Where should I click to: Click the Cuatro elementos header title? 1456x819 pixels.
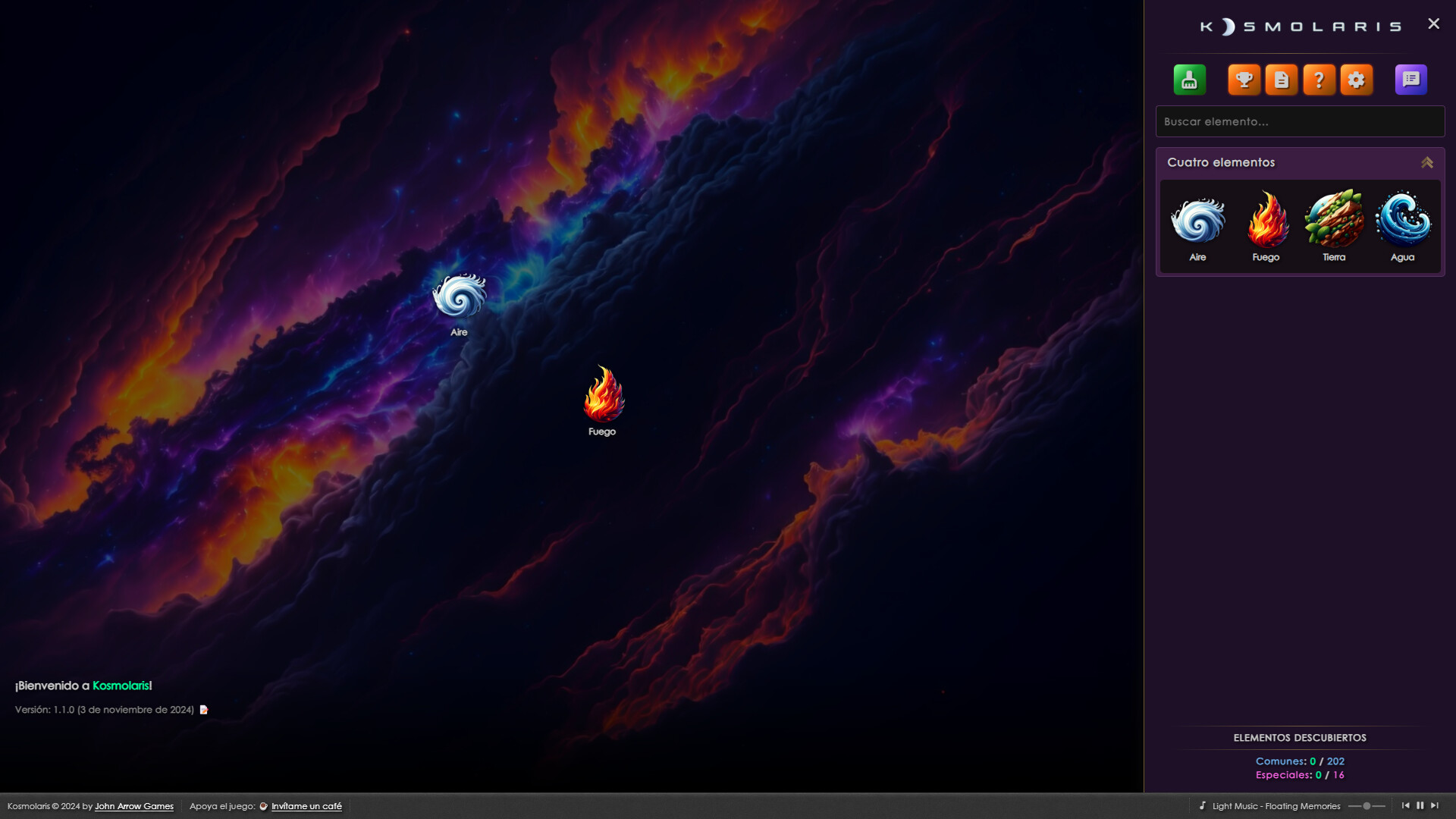(x=1221, y=162)
